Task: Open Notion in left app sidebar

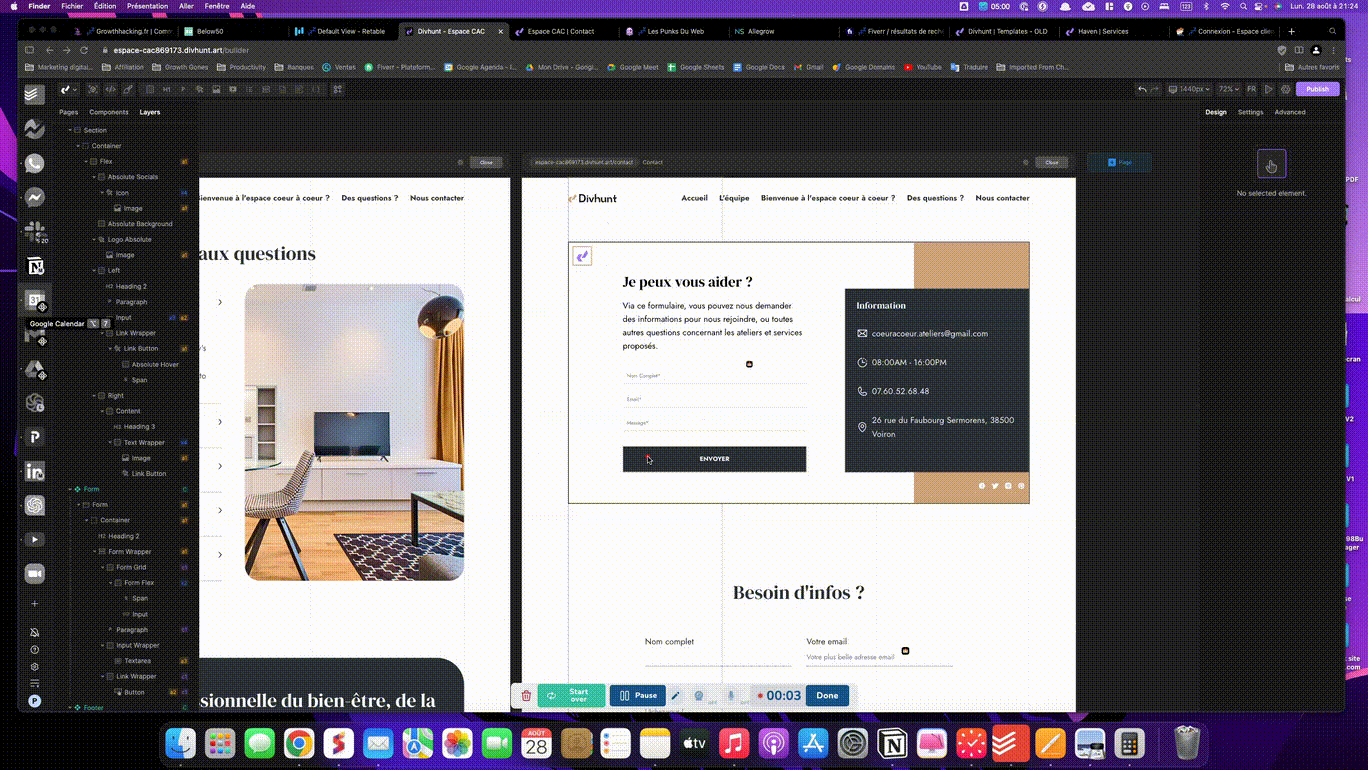Action: pyautogui.click(x=35, y=266)
